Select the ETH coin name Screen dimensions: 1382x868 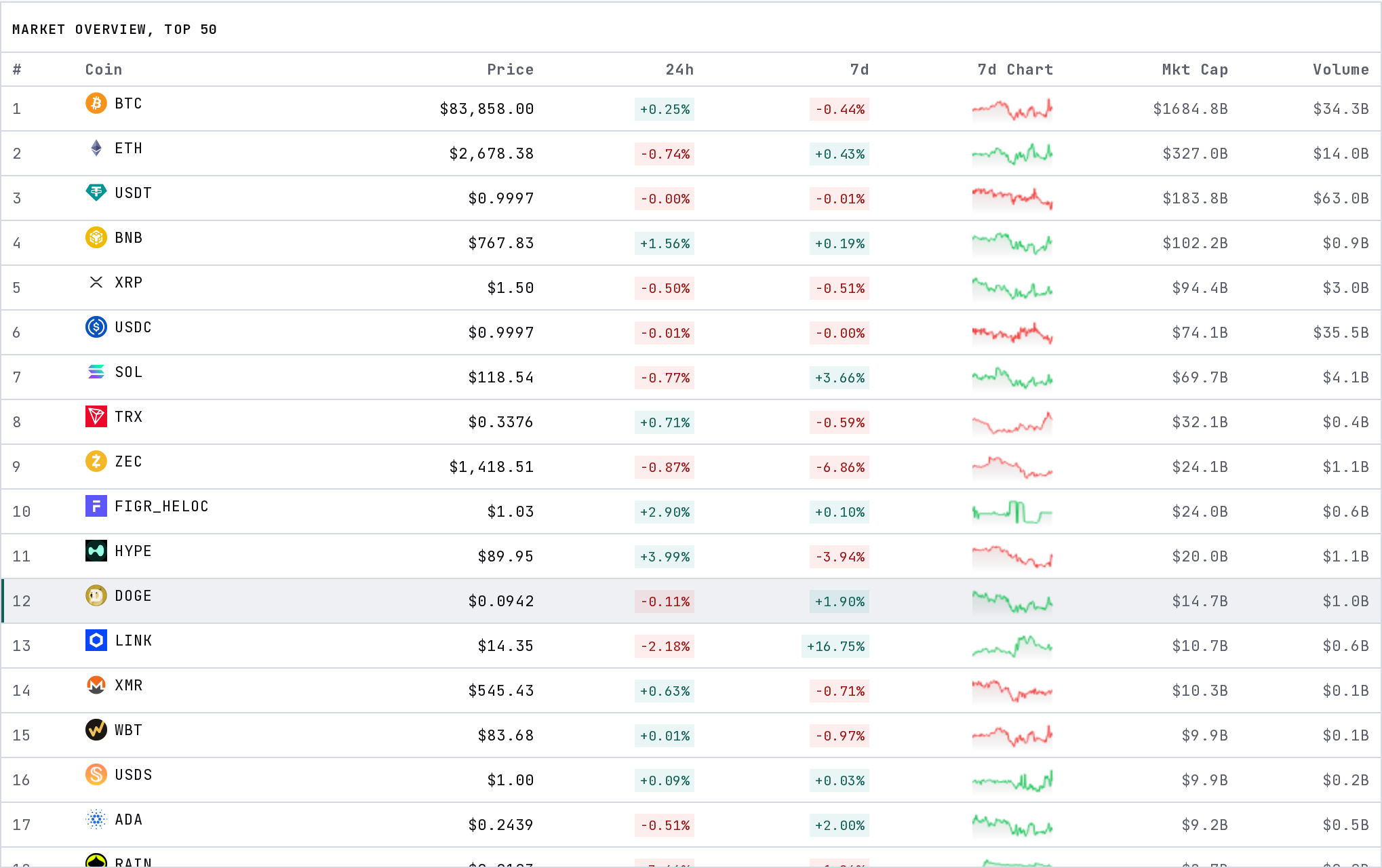coord(129,148)
